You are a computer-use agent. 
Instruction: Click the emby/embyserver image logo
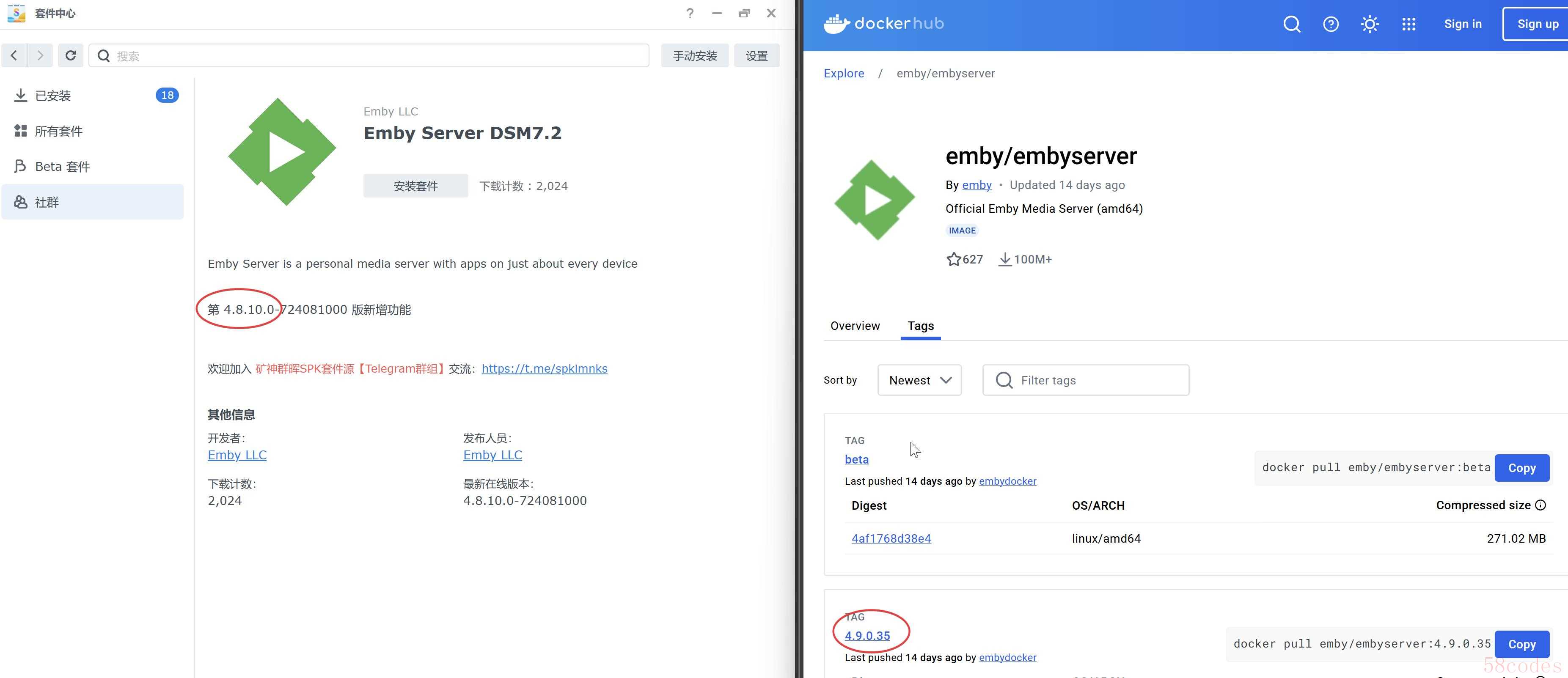coord(875,200)
